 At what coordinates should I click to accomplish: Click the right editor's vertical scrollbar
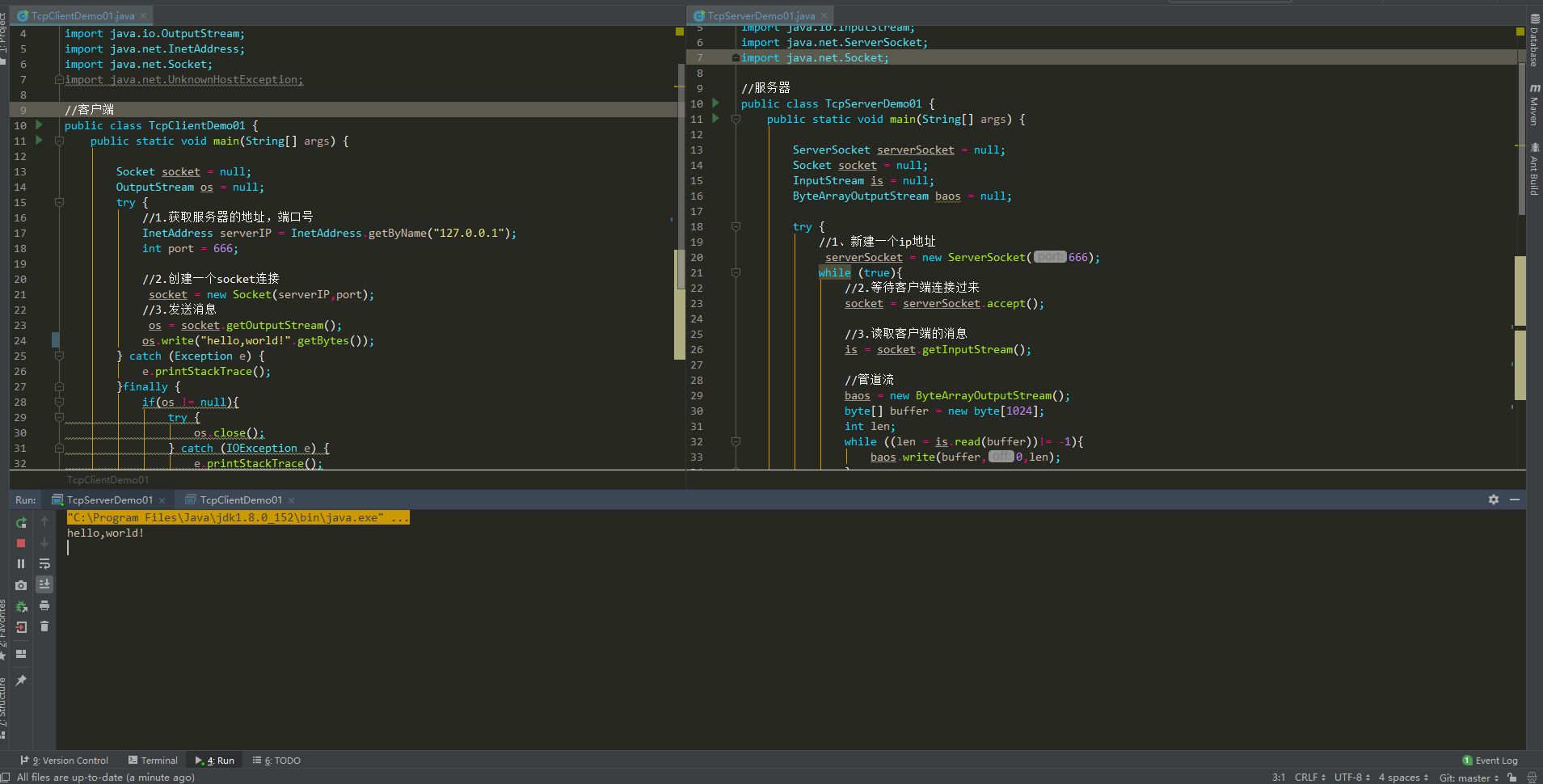coord(1521,137)
